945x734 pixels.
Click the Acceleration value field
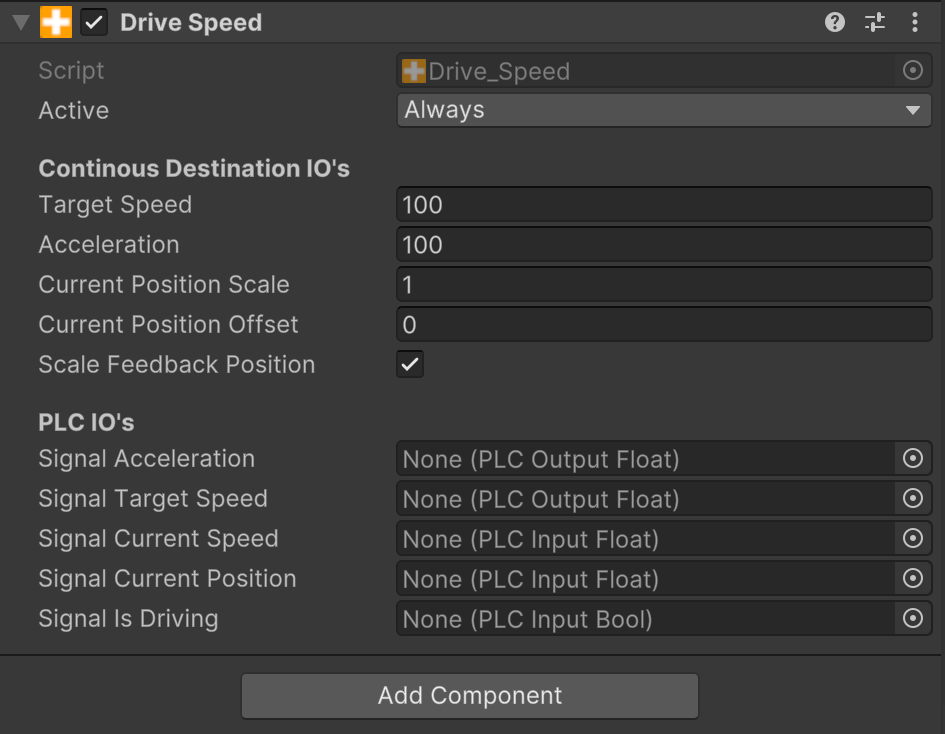(x=664, y=245)
